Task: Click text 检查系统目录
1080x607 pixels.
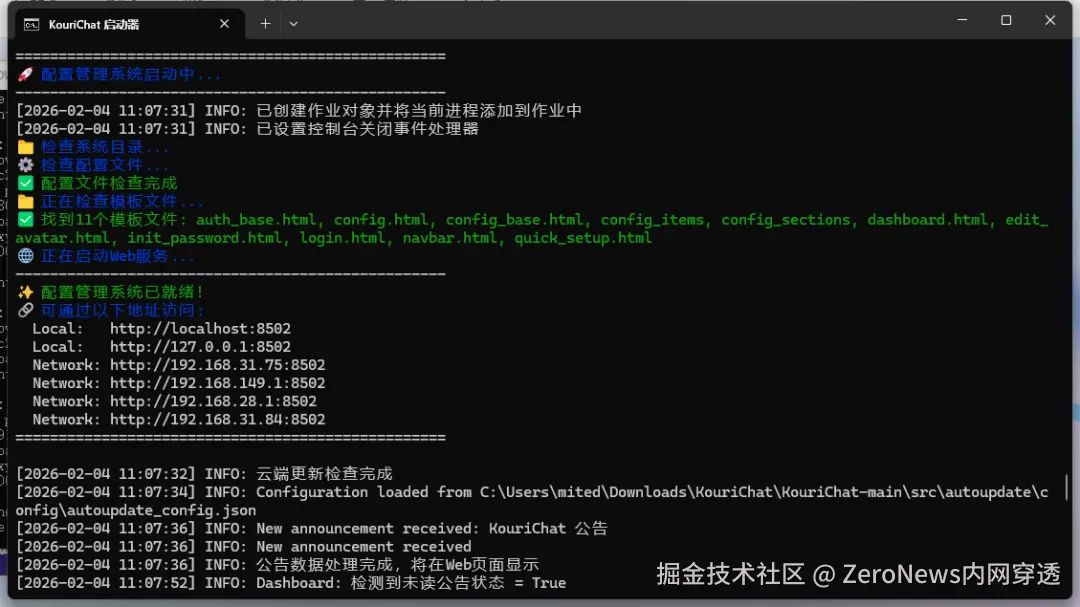Action: [92, 147]
